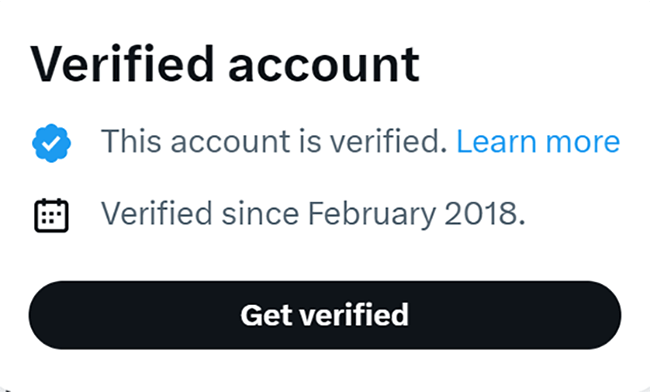Click the word 'February' in the date line
Viewport: 650px width, 392px height.
(372, 215)
